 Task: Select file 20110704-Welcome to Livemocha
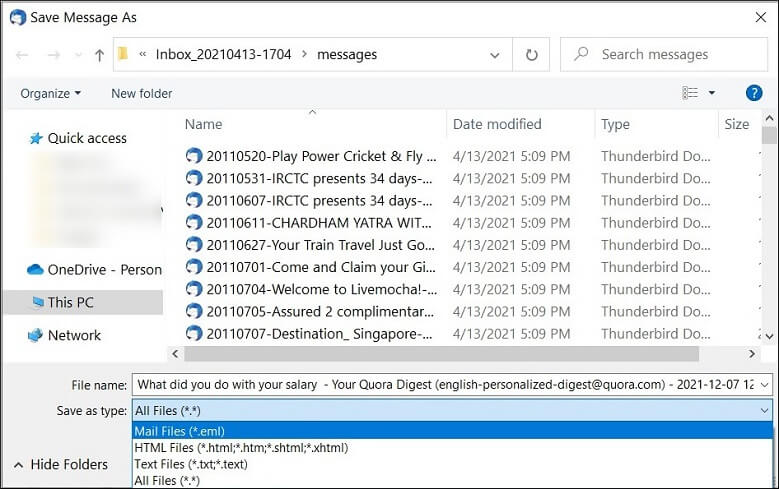322,289
